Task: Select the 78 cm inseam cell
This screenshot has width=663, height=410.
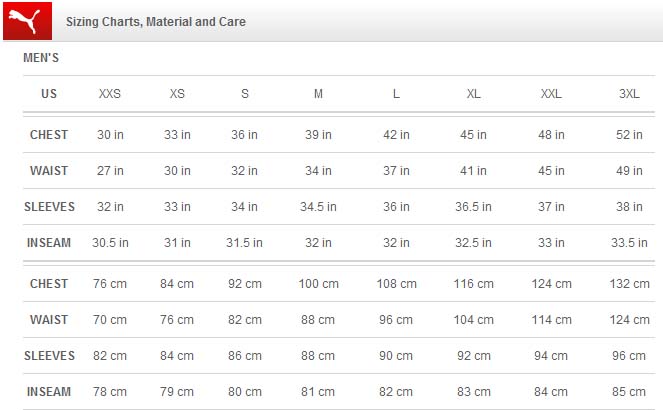Action: (x=110, y=392)
